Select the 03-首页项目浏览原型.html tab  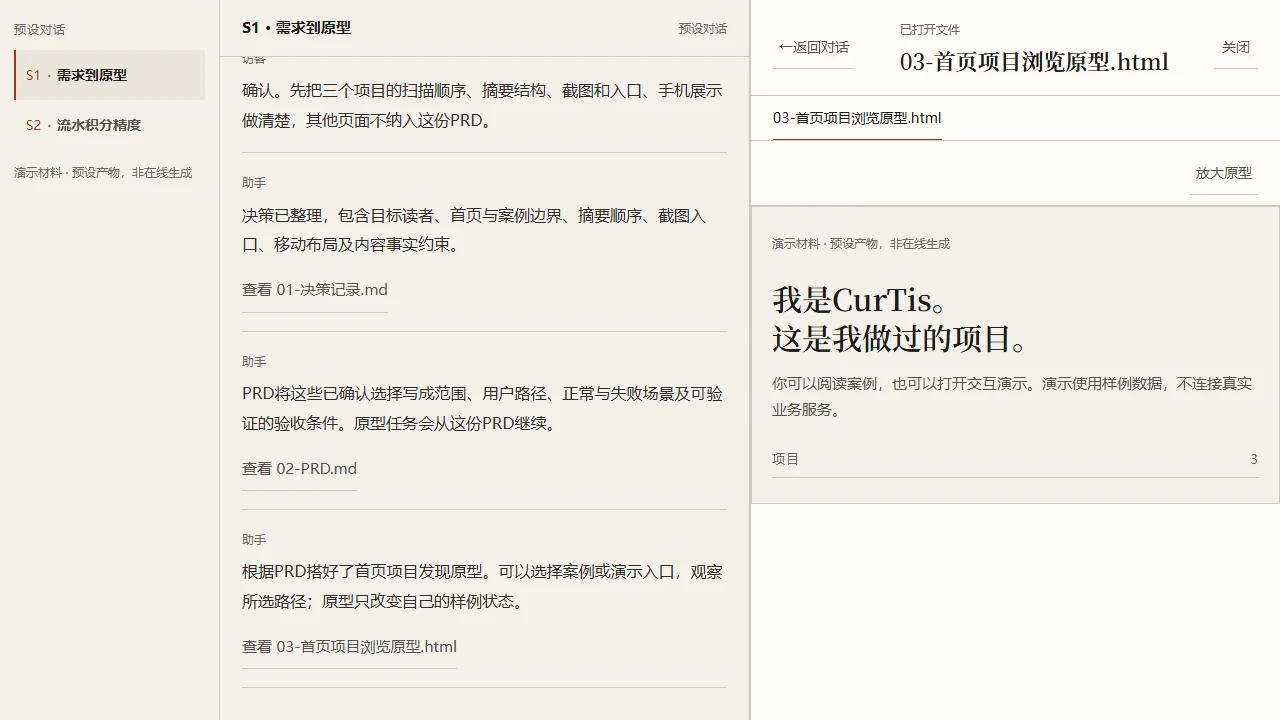[x=857, y=118]
